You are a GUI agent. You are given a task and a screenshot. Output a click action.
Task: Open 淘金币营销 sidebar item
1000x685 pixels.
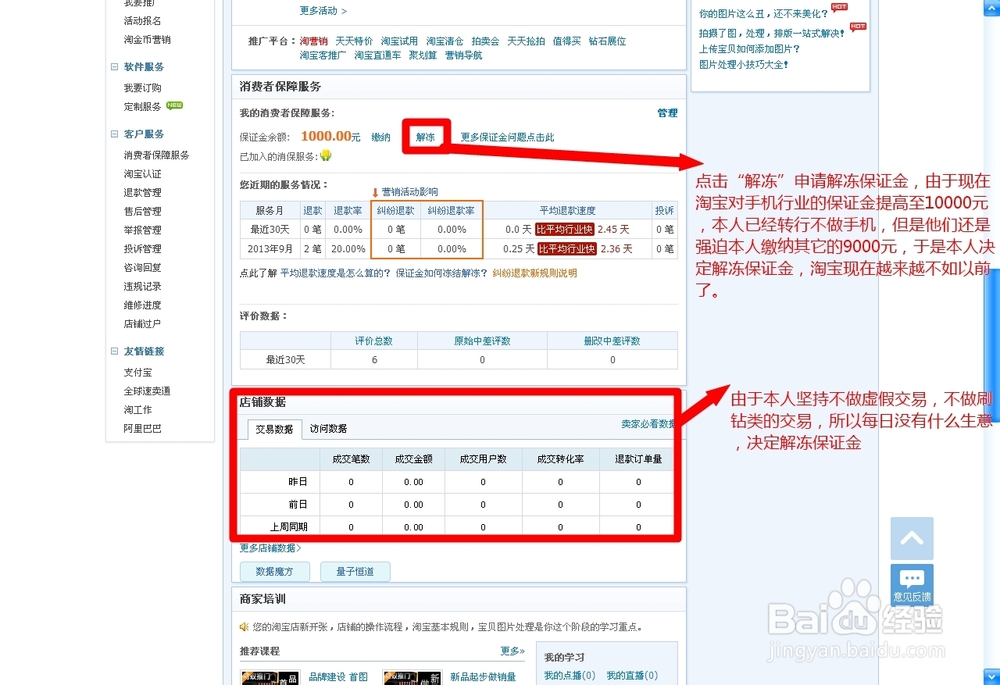click(x=147, y=40)
